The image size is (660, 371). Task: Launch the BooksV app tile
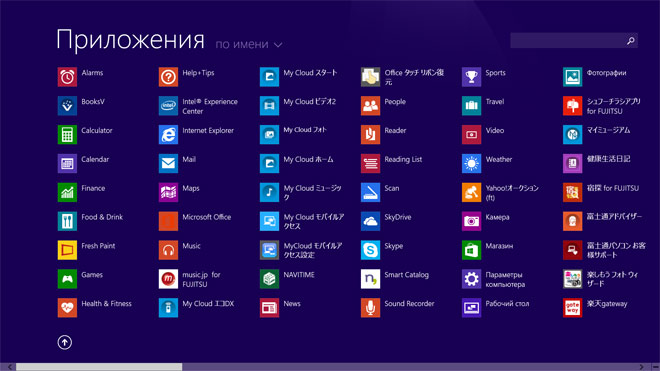coord(67,106)
